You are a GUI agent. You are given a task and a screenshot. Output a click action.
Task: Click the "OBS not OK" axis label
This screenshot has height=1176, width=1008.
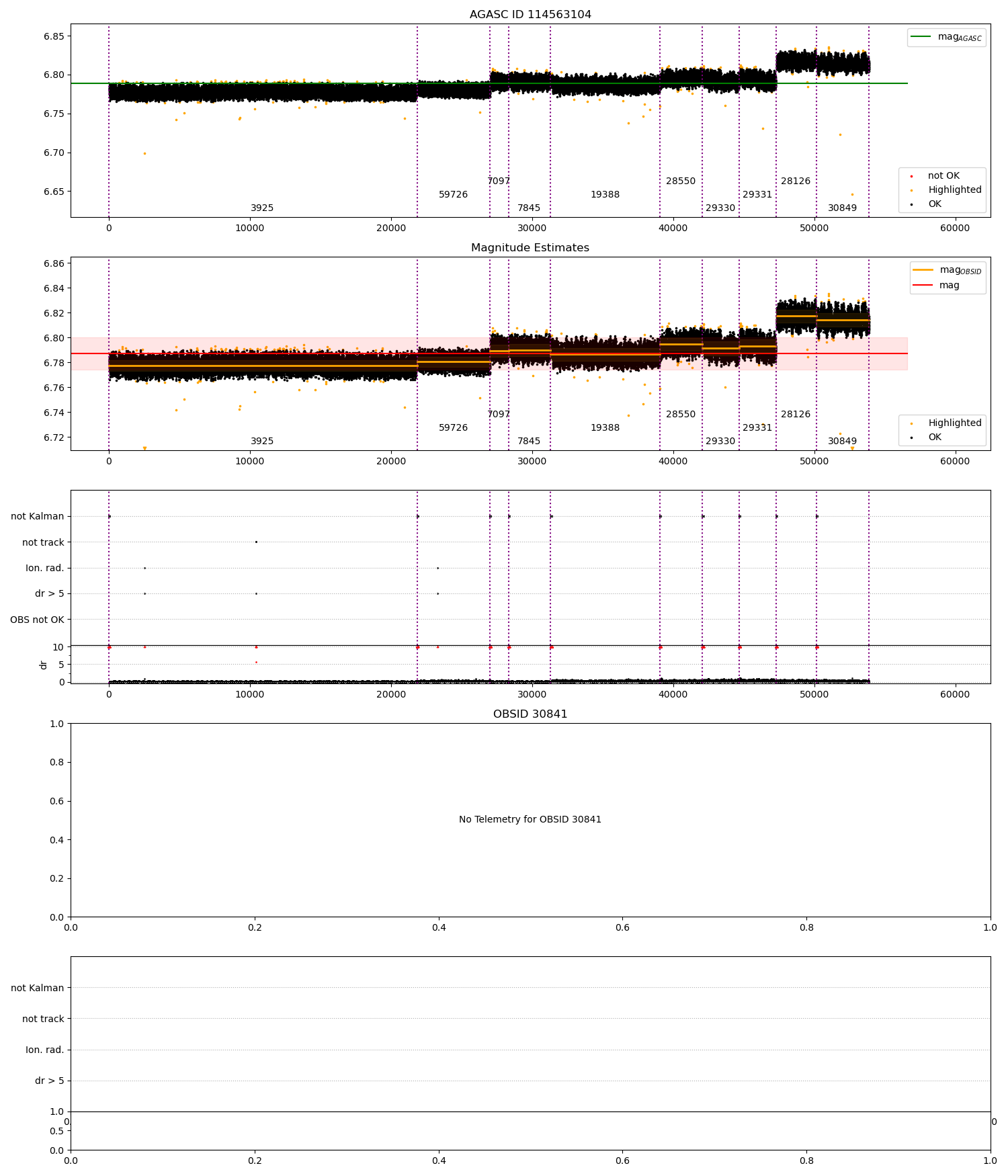(37, 620)
